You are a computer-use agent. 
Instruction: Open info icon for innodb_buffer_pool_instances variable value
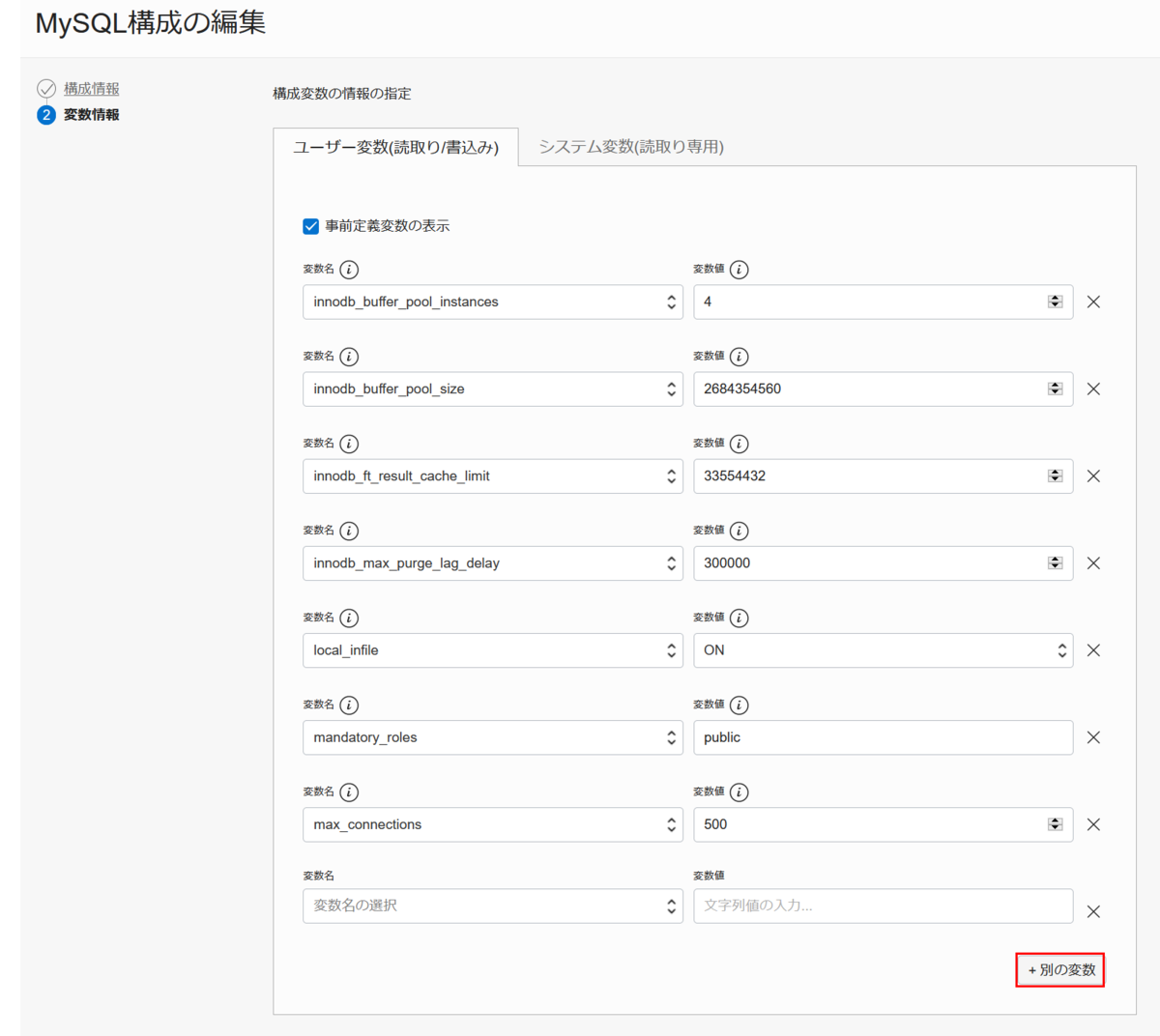[x=739, y=270]
